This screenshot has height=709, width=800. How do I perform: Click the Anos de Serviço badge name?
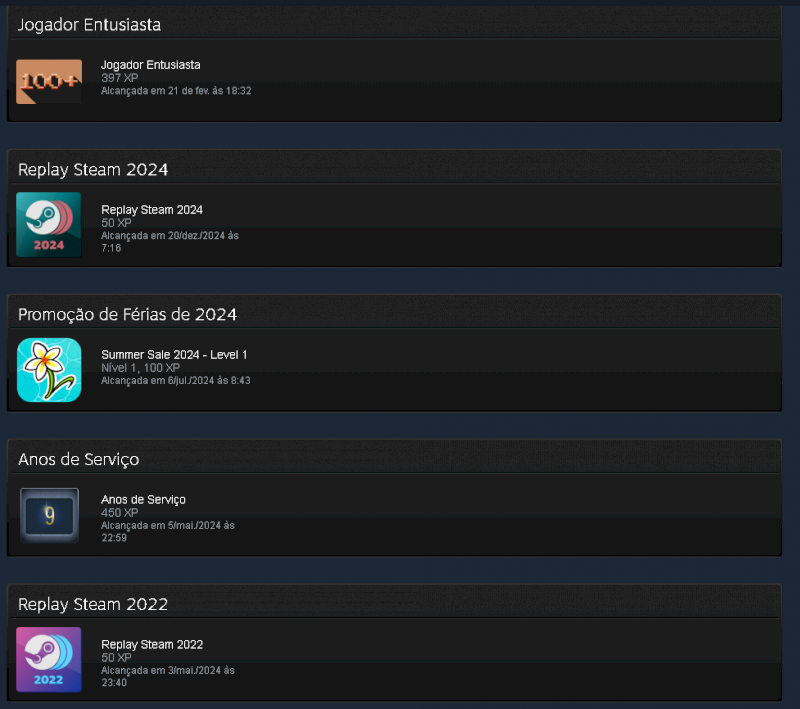pos(143,499)
